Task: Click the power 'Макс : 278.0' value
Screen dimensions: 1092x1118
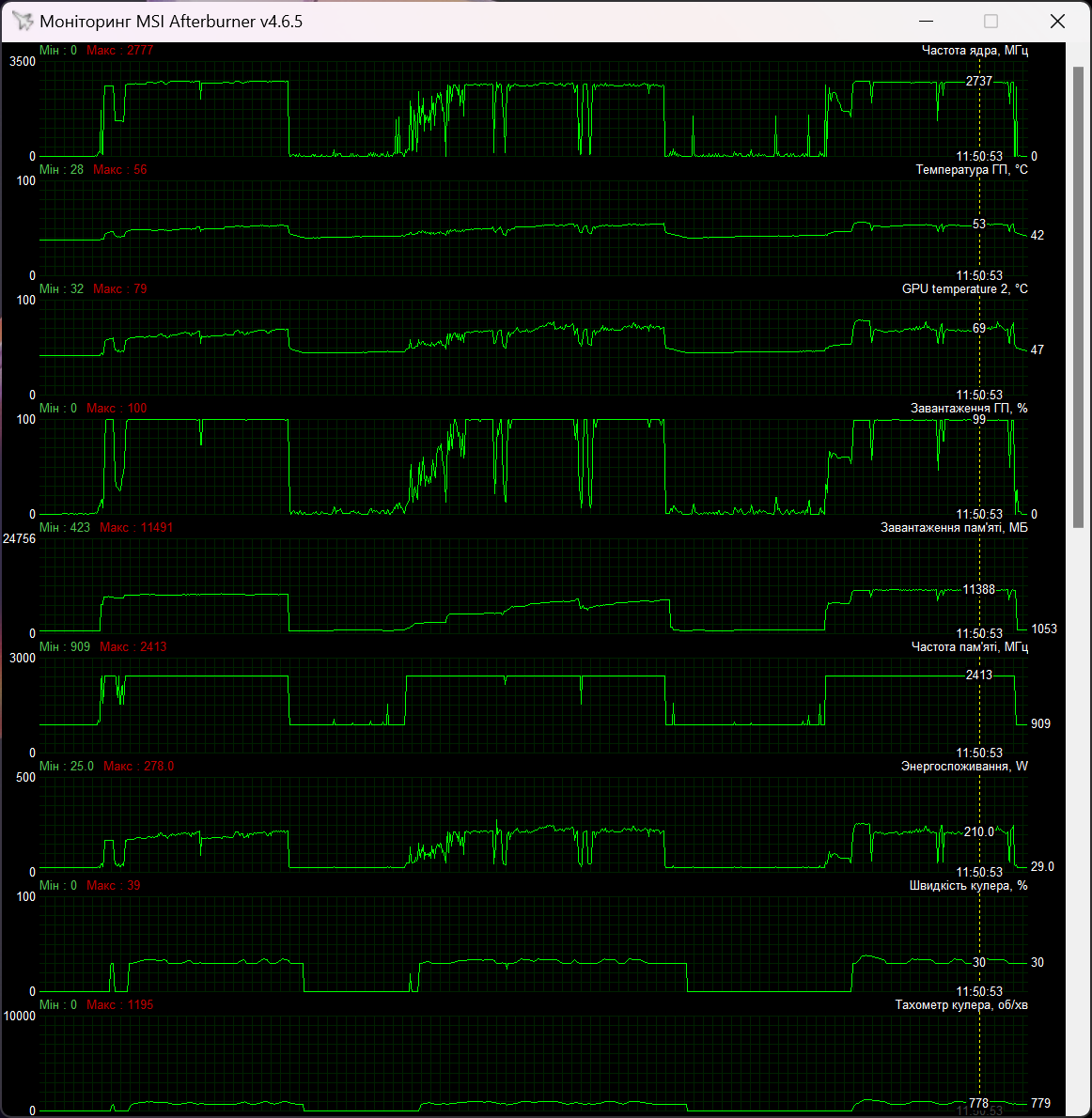Action: [x=138, y=766]
